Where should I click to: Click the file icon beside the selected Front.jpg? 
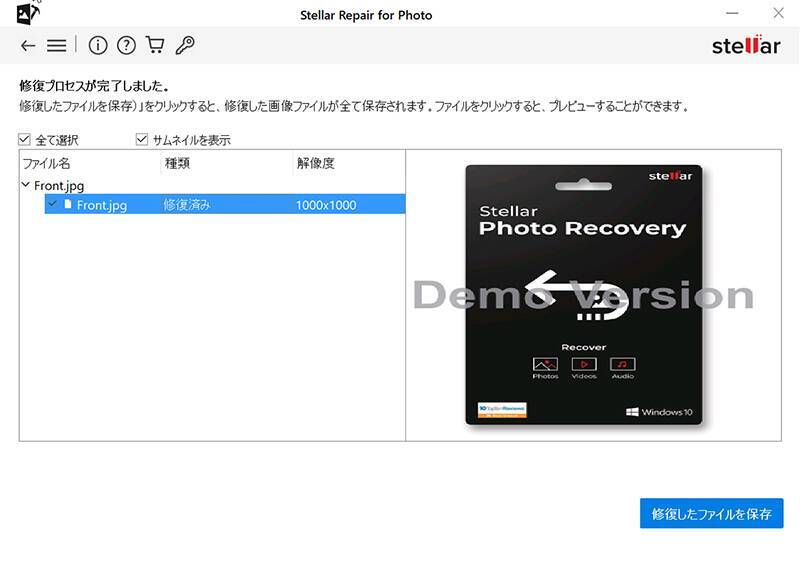pos(68,204)
